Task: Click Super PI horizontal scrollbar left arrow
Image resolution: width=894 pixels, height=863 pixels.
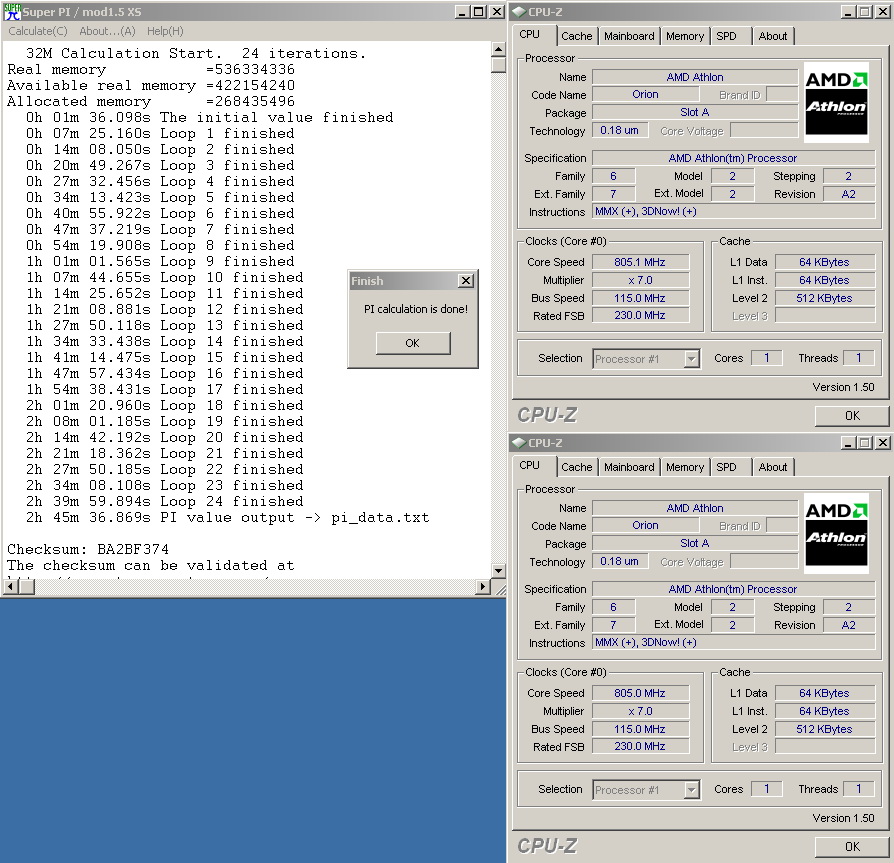Action: click(x=10, y=586)
